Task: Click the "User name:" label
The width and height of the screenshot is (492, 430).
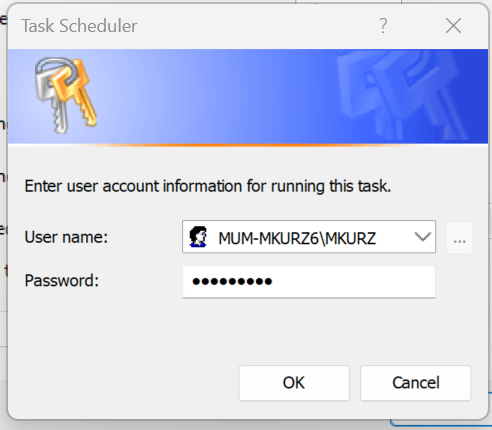Action: click(66, 237)
